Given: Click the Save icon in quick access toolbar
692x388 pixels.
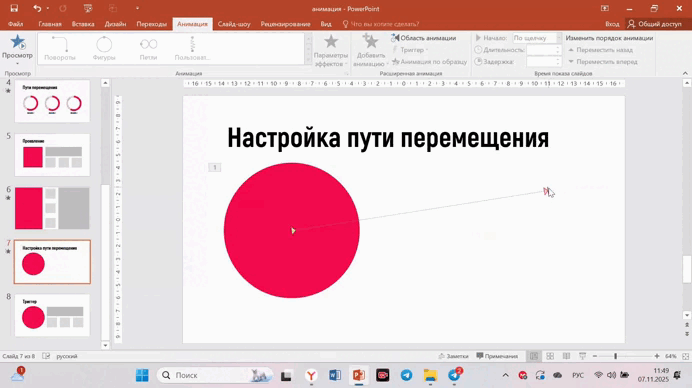Looking at the screenshot, I should 14,8.
